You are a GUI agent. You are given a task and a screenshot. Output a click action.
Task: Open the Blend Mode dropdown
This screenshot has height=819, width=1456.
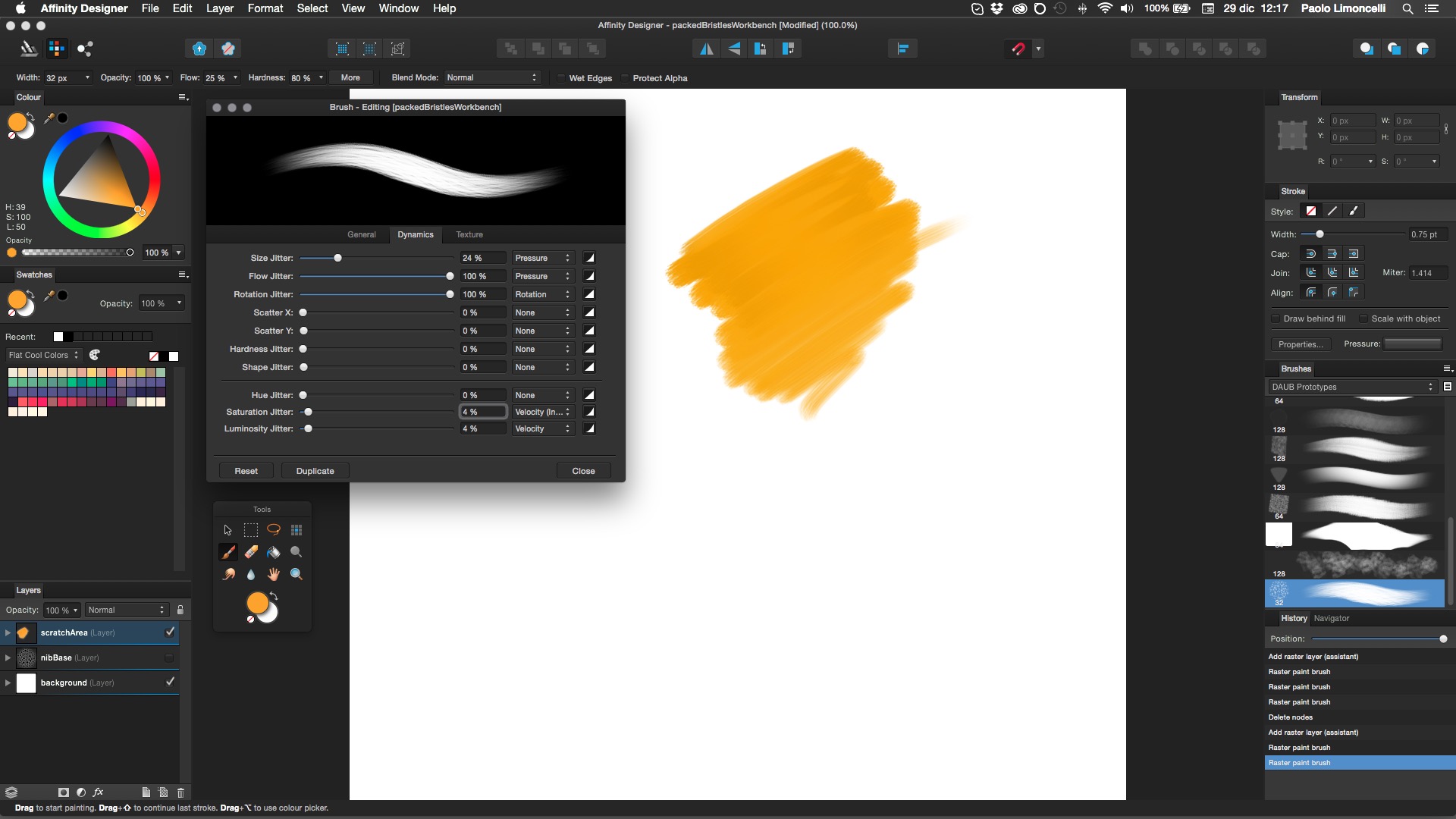(491, 77)
